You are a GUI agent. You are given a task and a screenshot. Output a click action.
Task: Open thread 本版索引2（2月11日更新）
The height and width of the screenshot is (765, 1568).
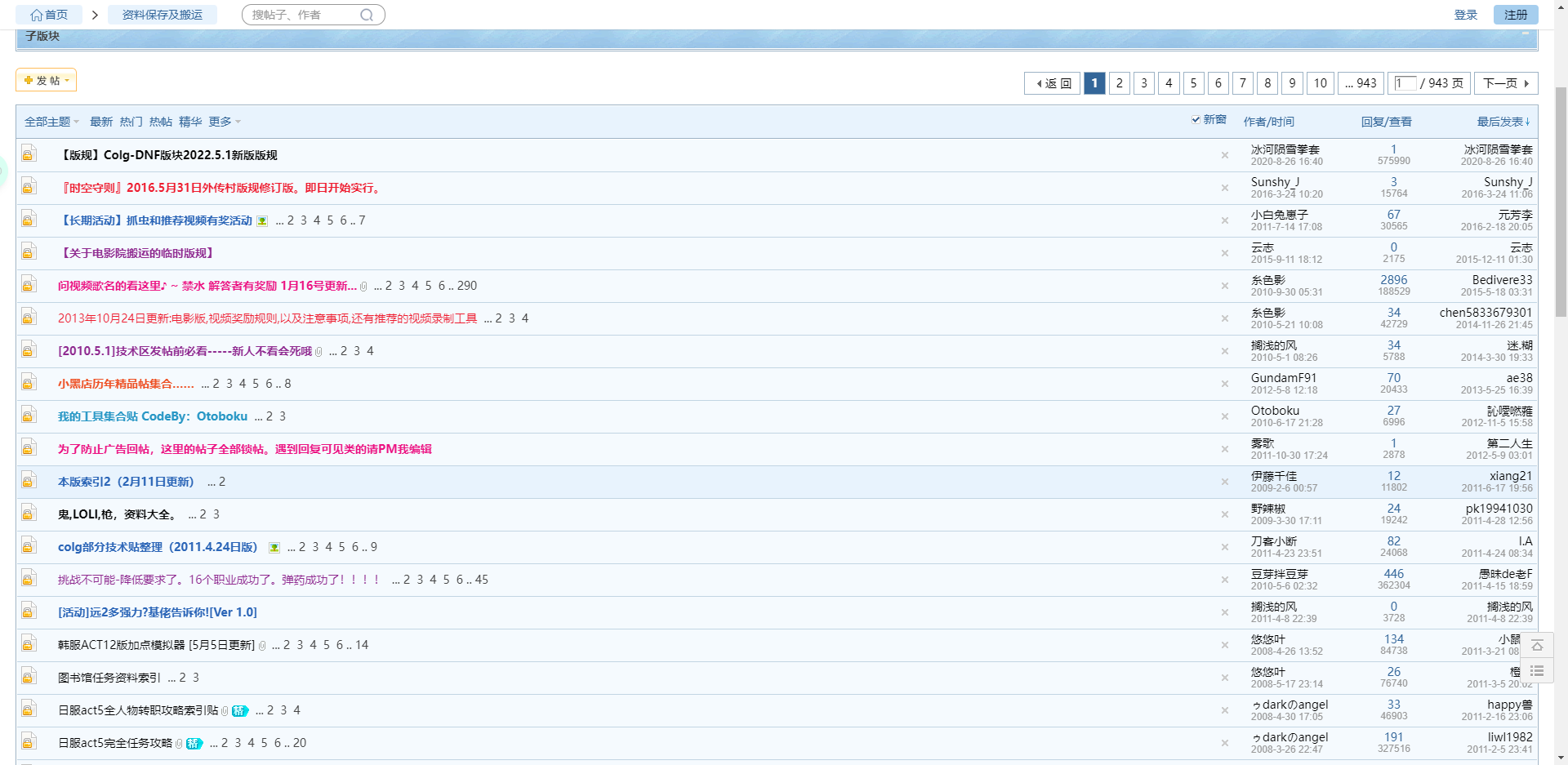(x=126, y=482)
